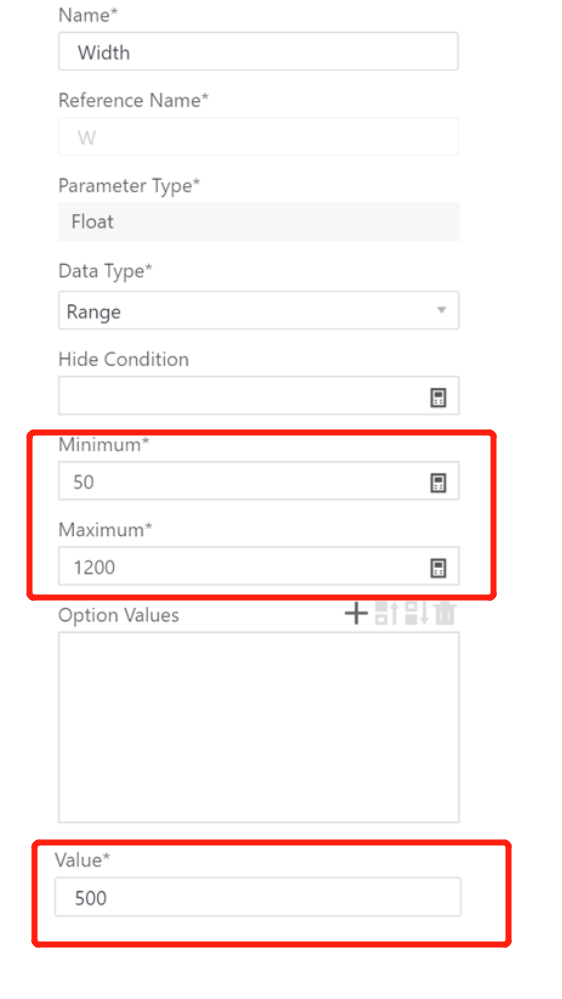Focus the Maximum field showing 1200

[x=242, y=566]
